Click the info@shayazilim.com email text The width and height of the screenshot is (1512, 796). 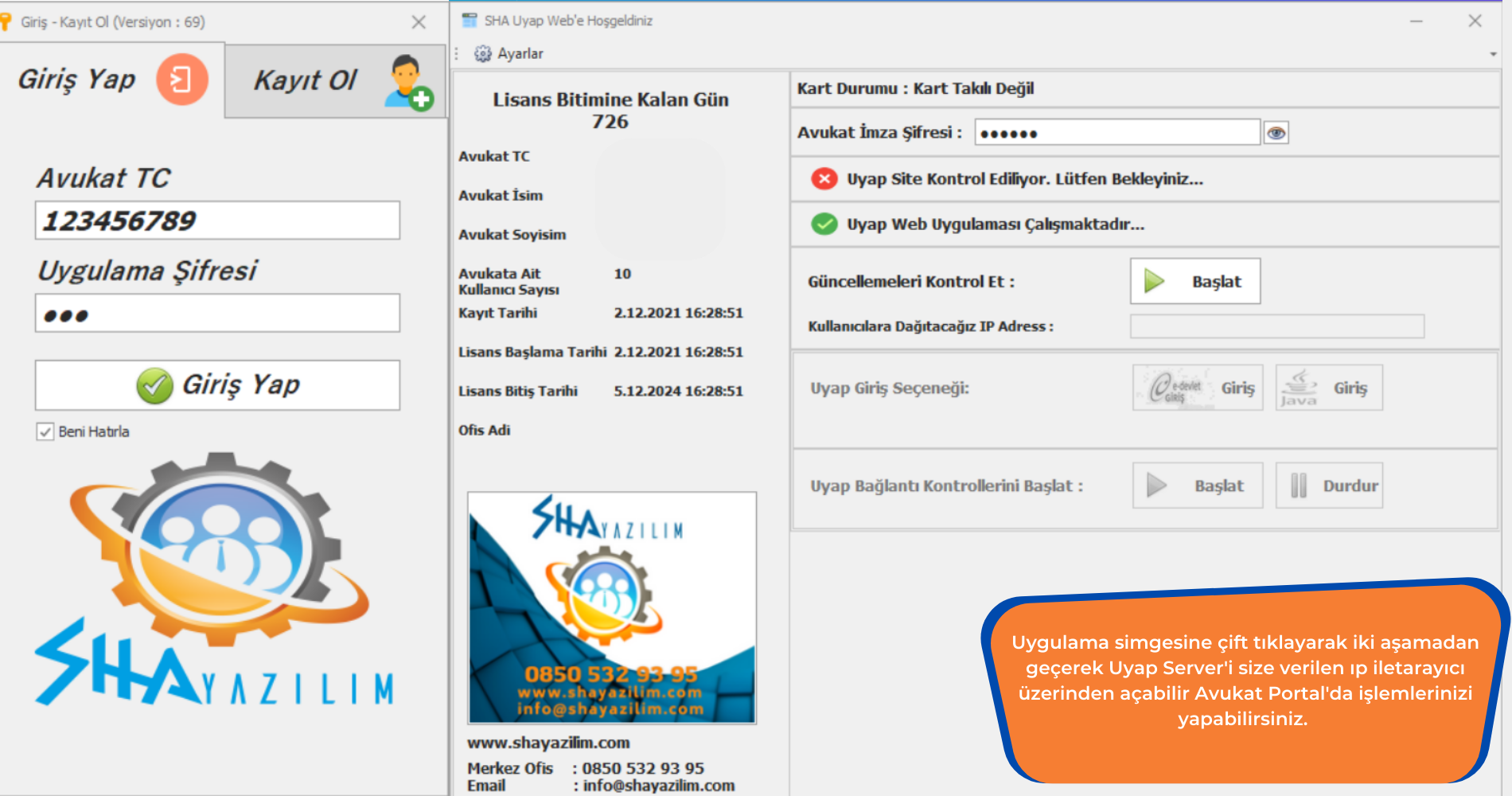tap(659, 786)
